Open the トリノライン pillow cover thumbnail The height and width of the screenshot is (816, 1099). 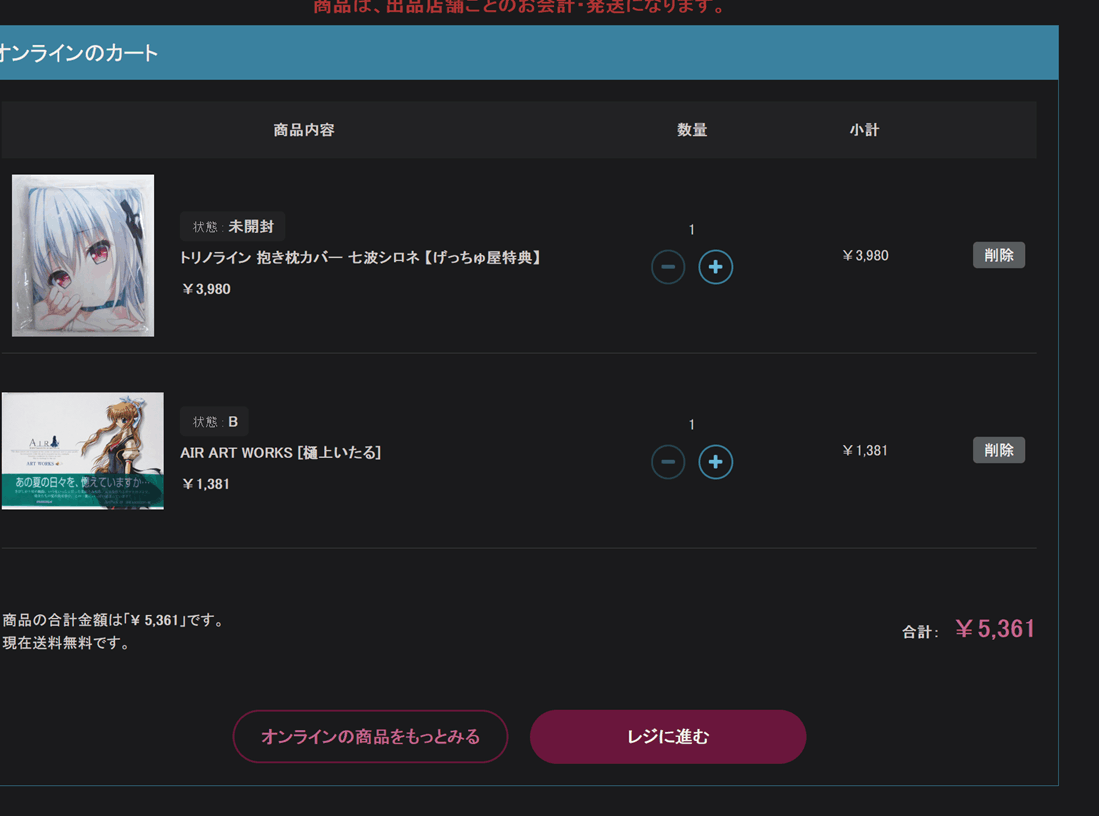pos(83,256)
